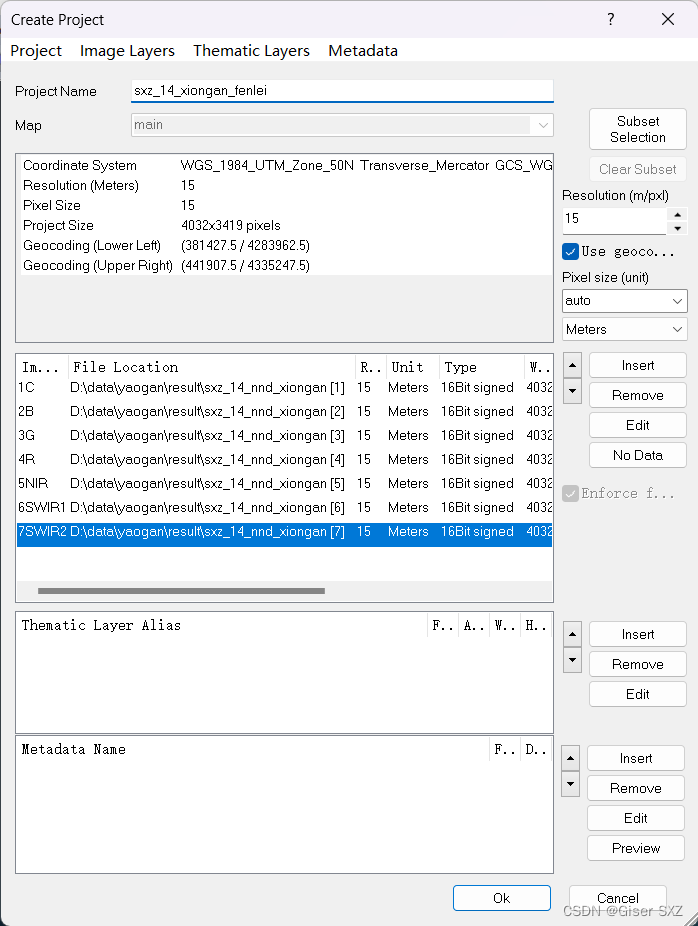Screen dimensions: 698x926
Task: Click Edit for metadata
Action: [636, 818]
